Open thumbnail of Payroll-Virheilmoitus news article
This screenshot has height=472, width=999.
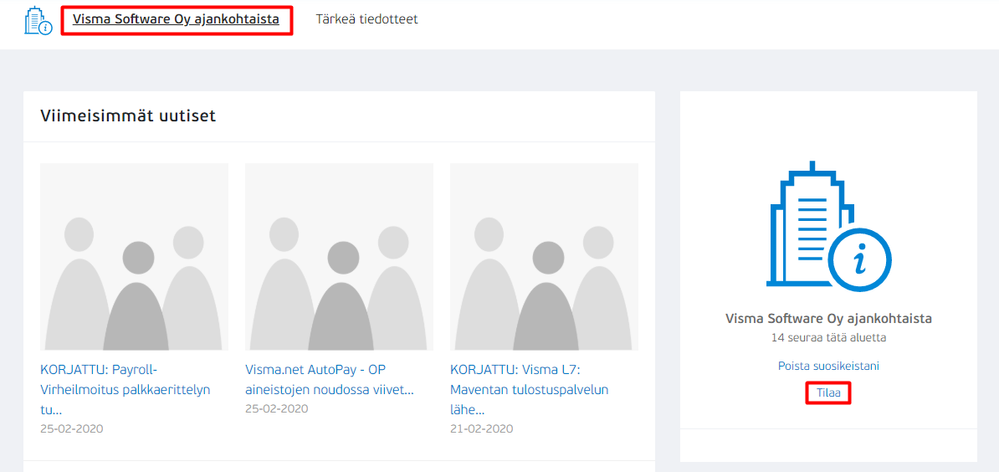click(x=134, y=257)
